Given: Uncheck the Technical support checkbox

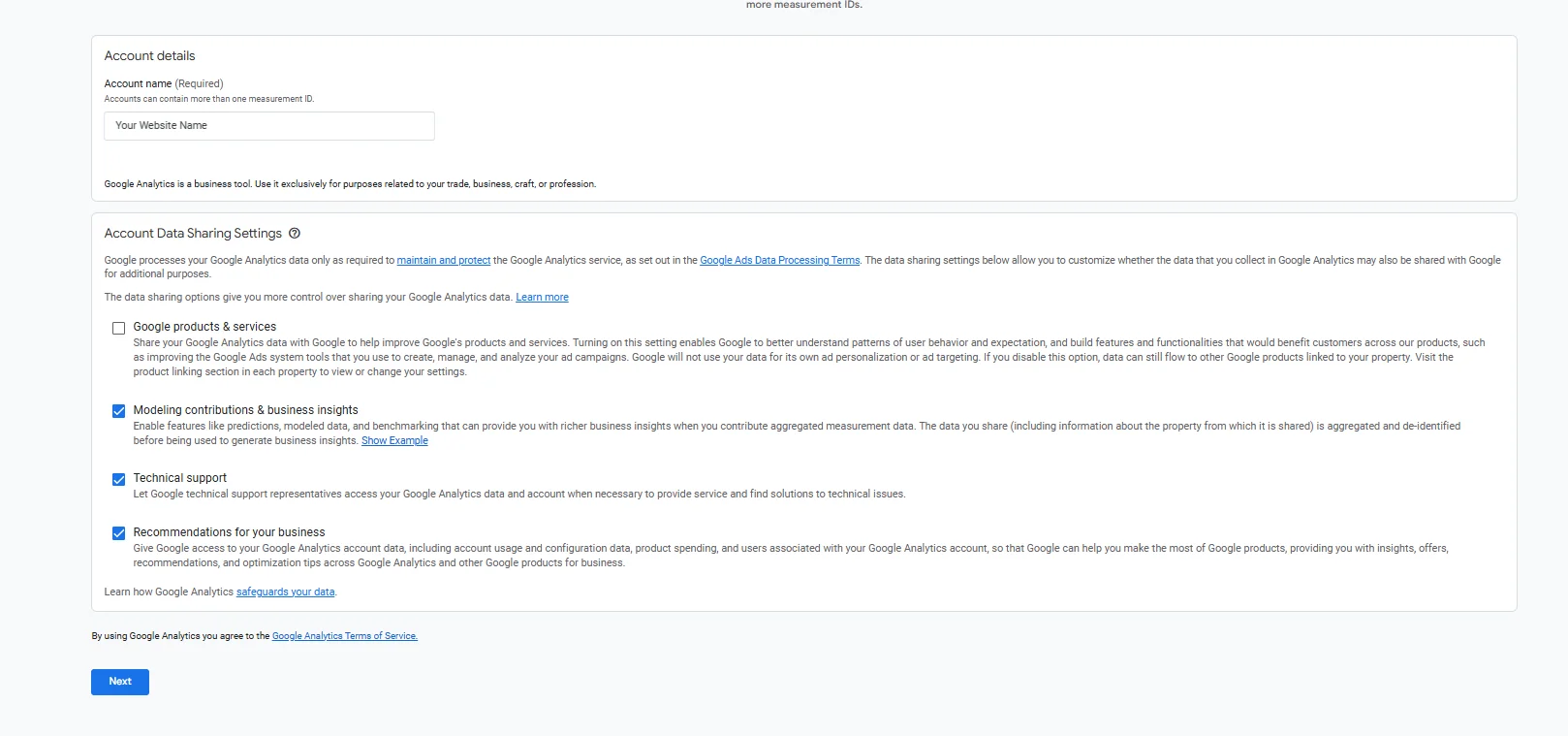Looking at the screenshot, I should coord(118,479).
